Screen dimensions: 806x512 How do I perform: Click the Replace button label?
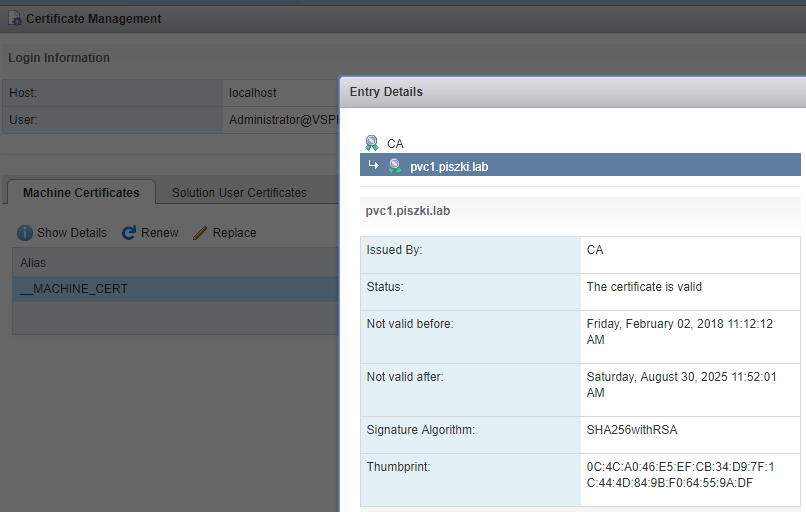tap(234, 233)
